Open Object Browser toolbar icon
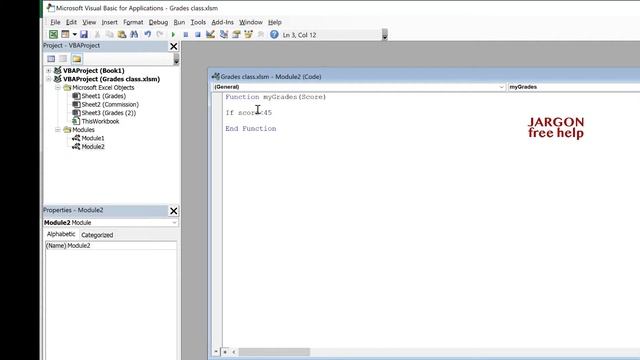This screenshot has width=640, height=360. [248, 35]
